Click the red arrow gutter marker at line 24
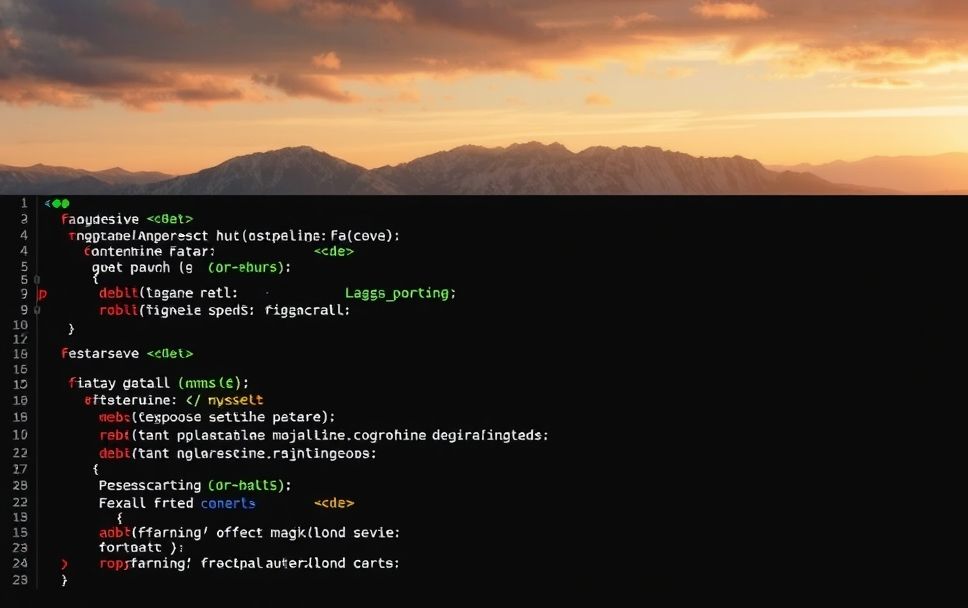This screenshot has width=968, height=608. coord(64,564)
